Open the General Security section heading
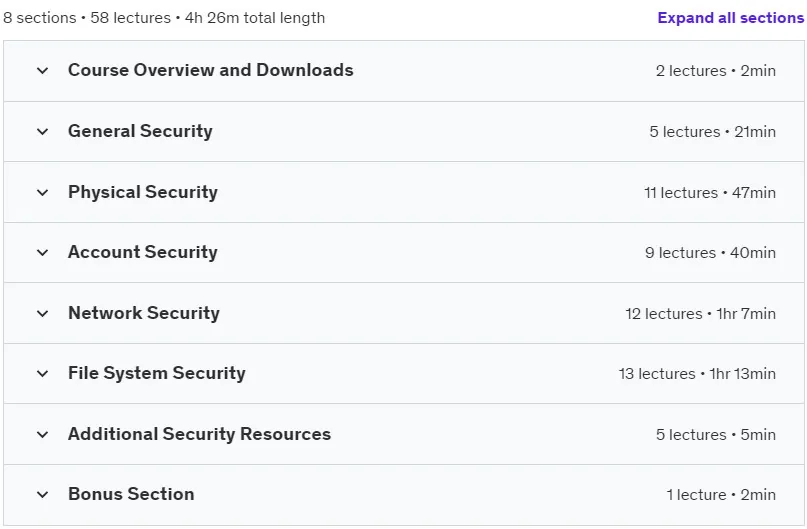Viewport: 807px width, 529px height. [x=140, y=131]
